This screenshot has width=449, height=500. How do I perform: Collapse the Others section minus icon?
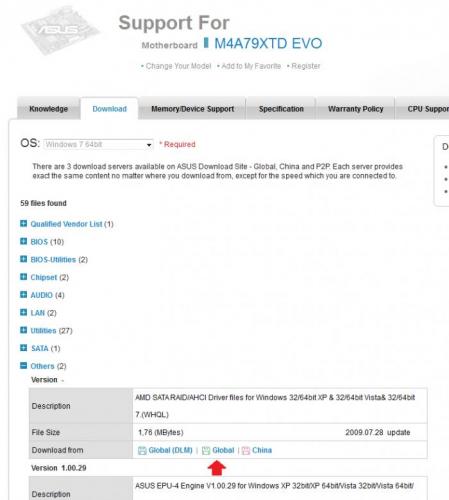[23, 366]
